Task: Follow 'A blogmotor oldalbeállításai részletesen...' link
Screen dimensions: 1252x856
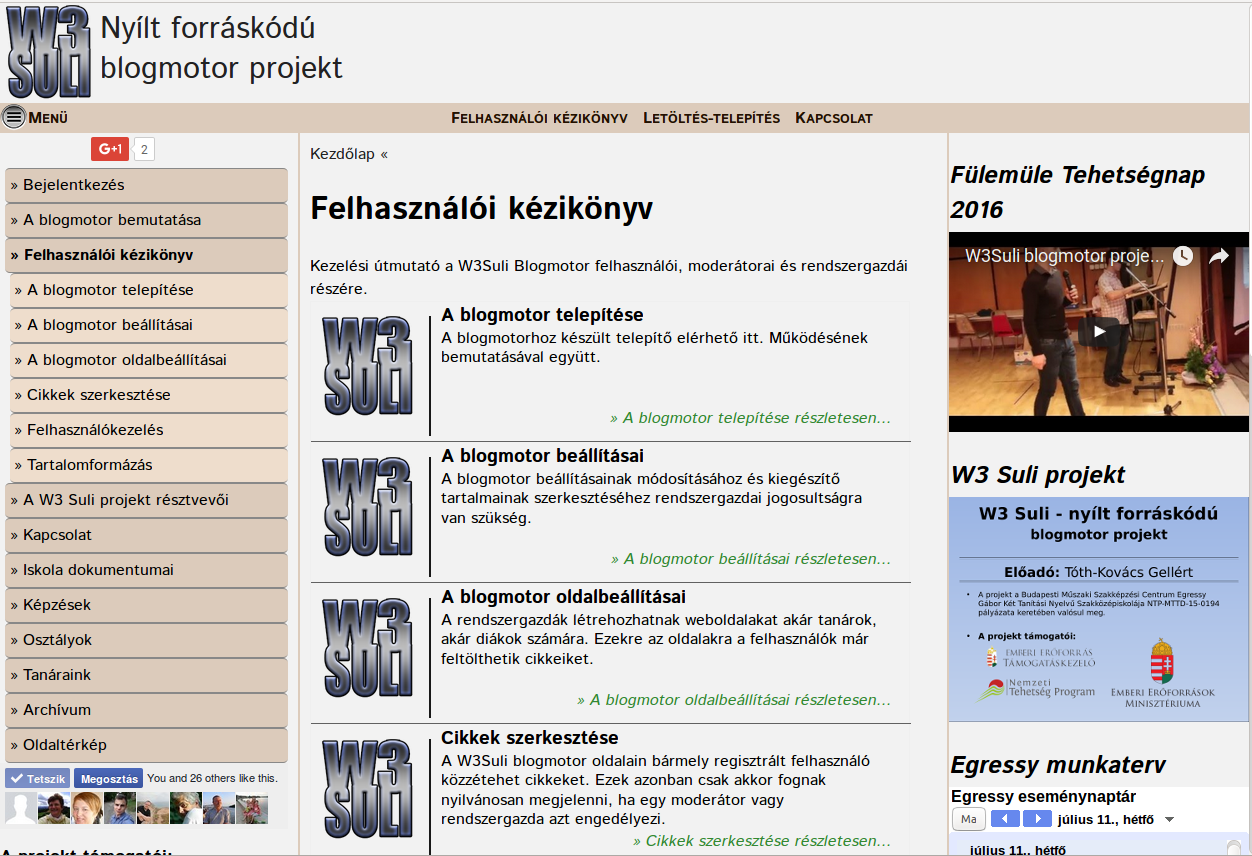Action: point(734,700)
